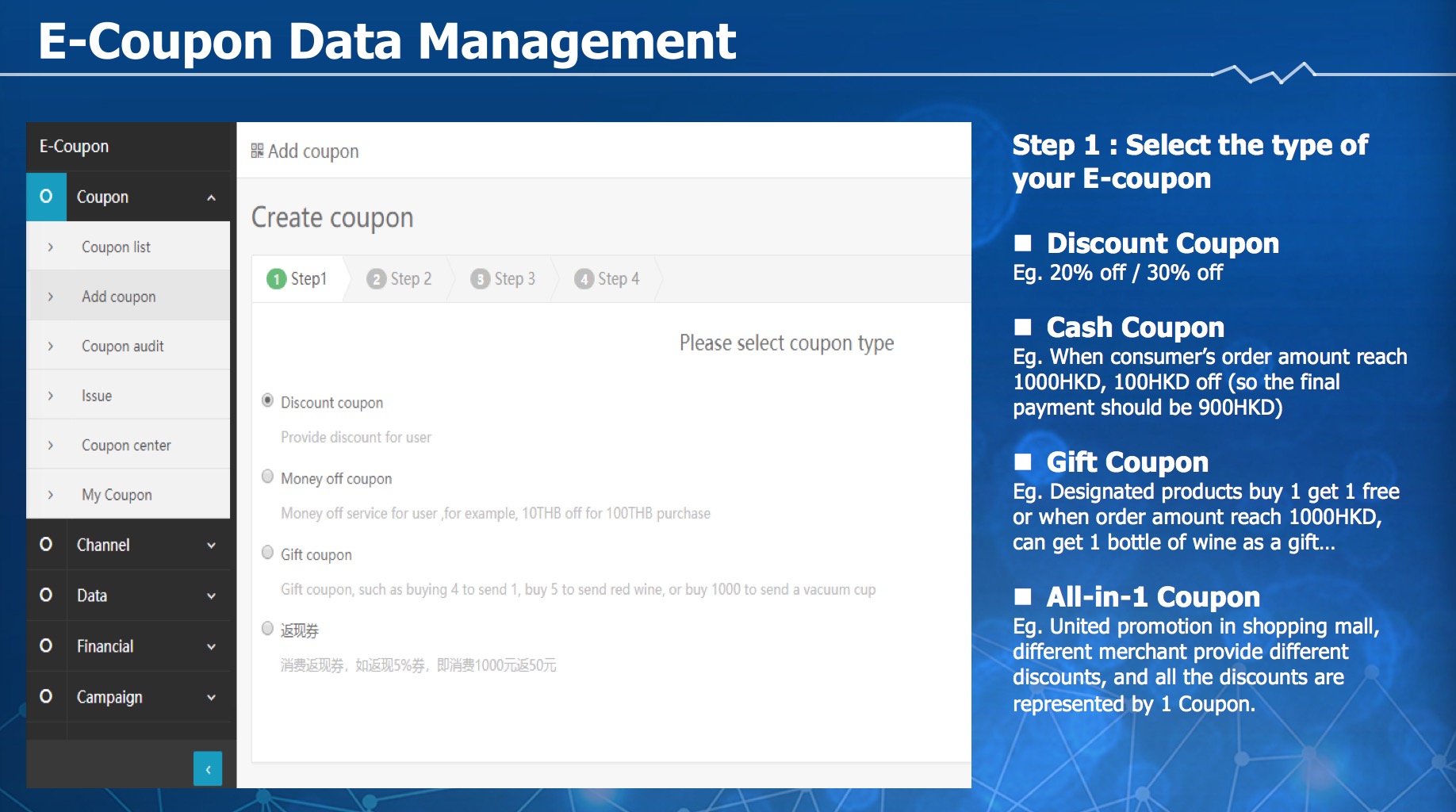
Task: Click the Add coupon grid icon in header
Action: (x=257, y=151)
